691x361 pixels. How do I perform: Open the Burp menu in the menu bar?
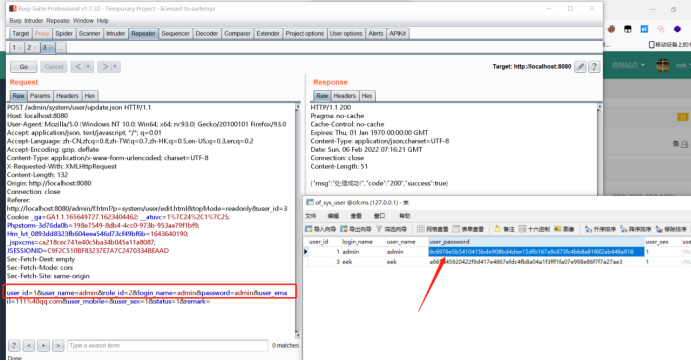[x=15, y=21]
